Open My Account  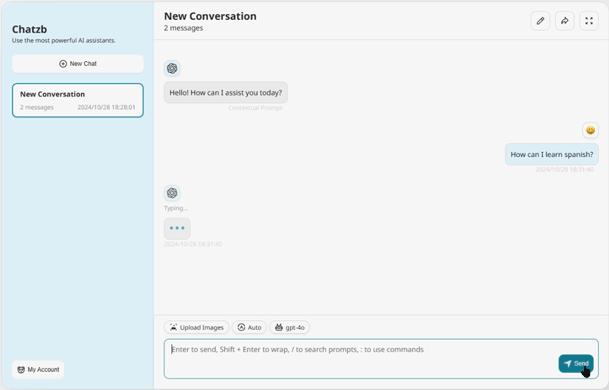[38, 369]
